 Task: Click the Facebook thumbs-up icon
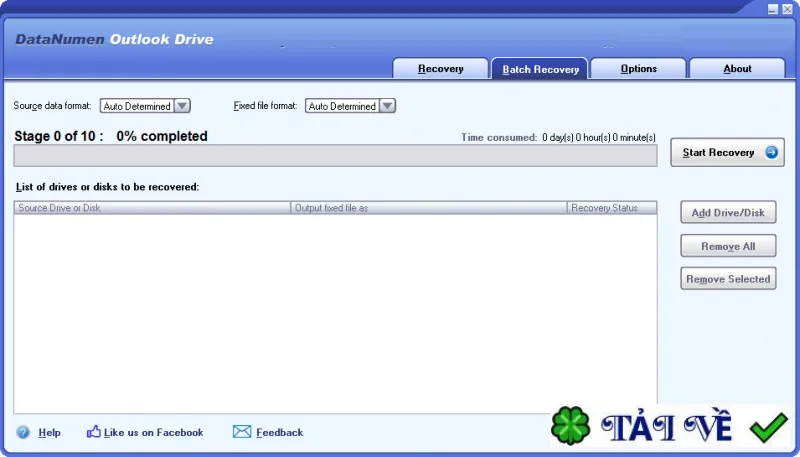93,432
